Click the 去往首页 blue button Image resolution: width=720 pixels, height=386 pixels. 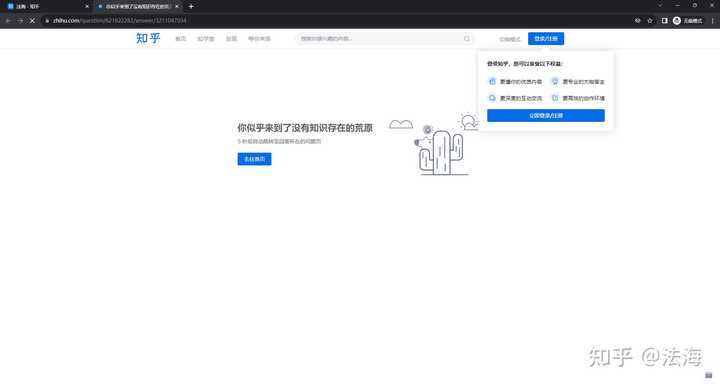(254, 159)
